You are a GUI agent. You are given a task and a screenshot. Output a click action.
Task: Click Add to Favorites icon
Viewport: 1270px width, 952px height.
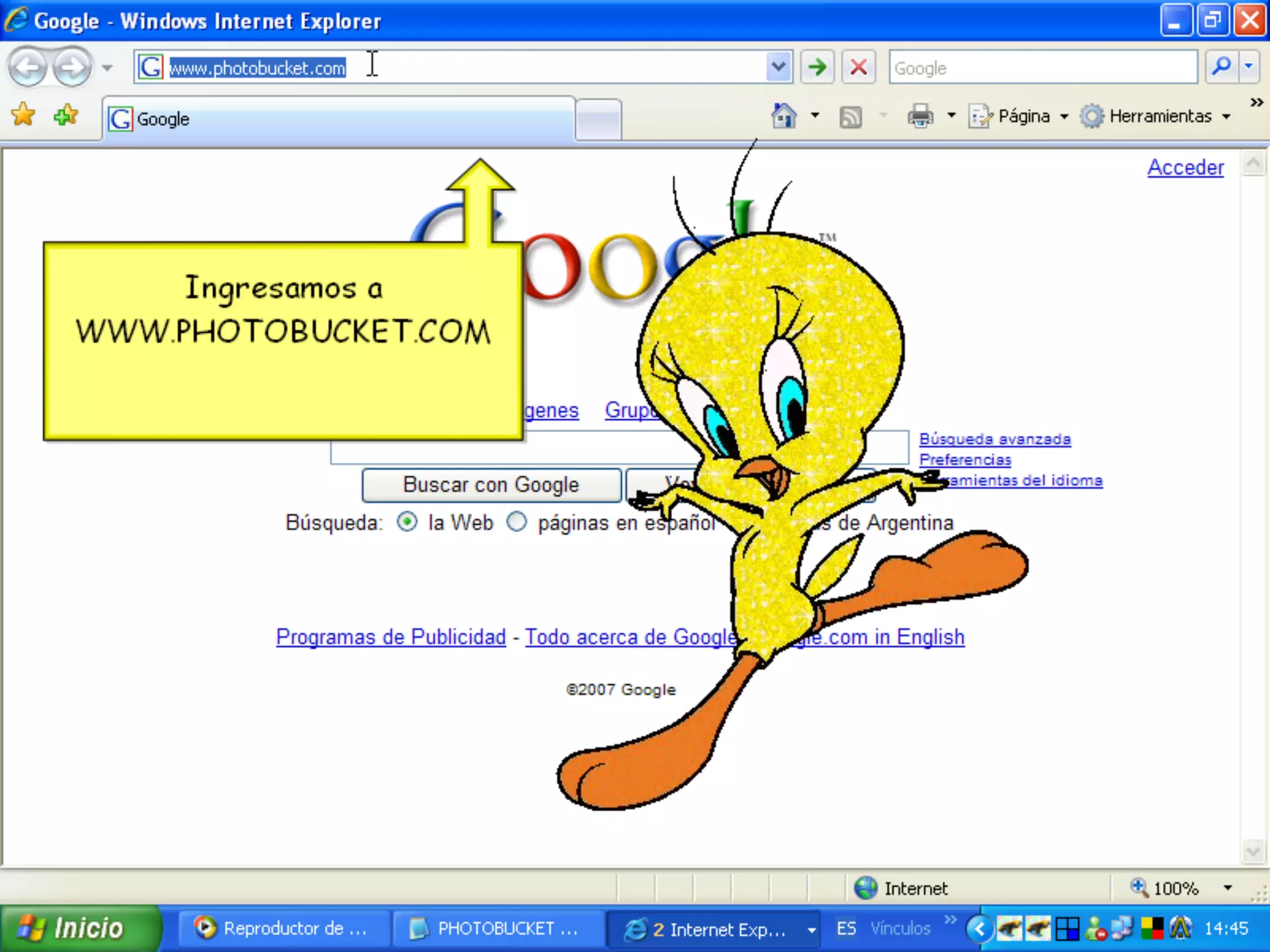(x=65, y=115)
